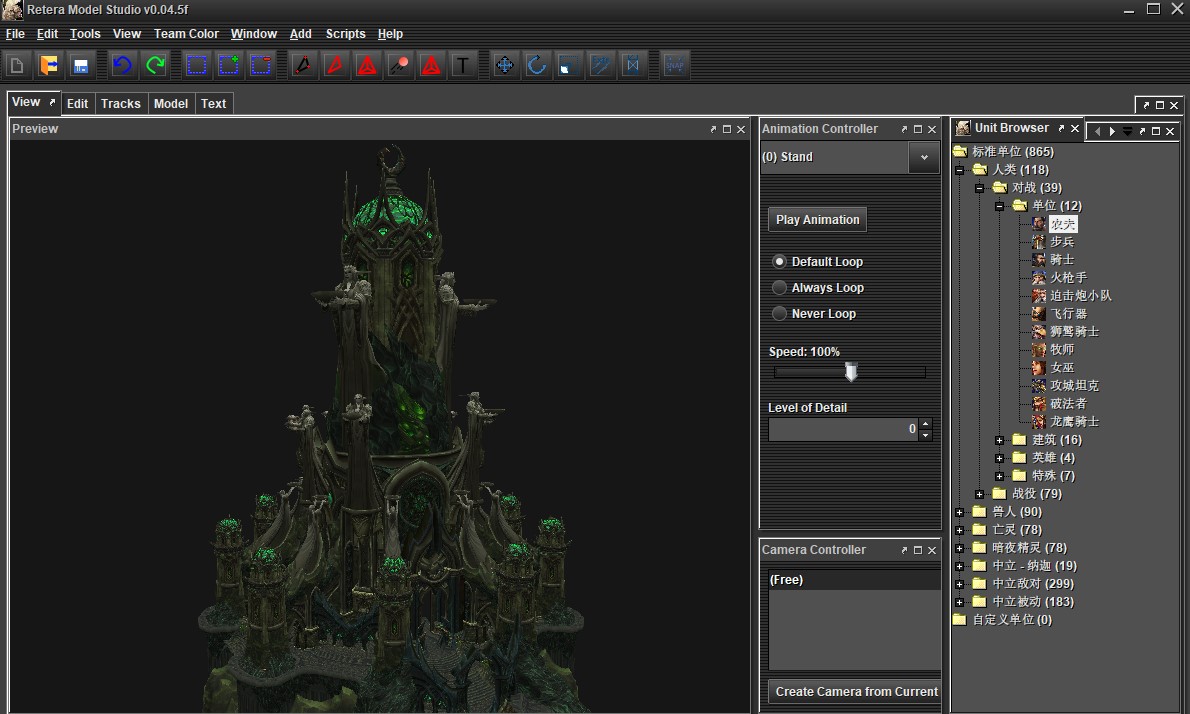Activate vertex select mode icon with black triangle
The height and width of the screenshot is (714, 1190).
tap(302, 65)
